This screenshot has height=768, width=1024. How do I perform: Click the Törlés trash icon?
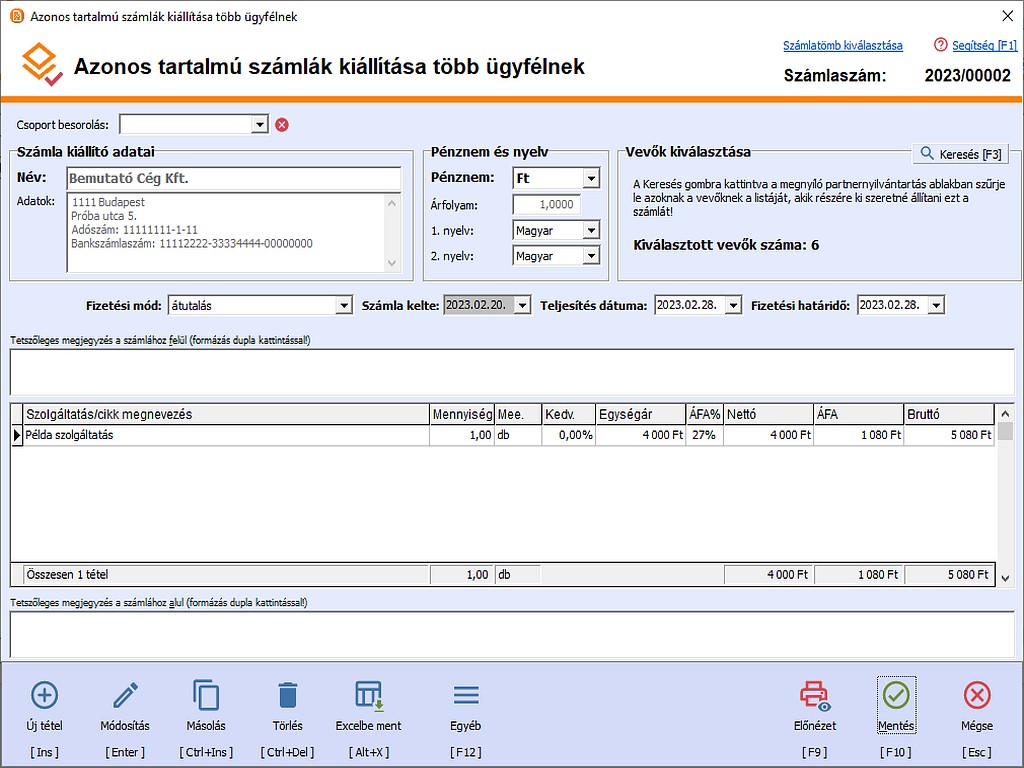point(287,695)
